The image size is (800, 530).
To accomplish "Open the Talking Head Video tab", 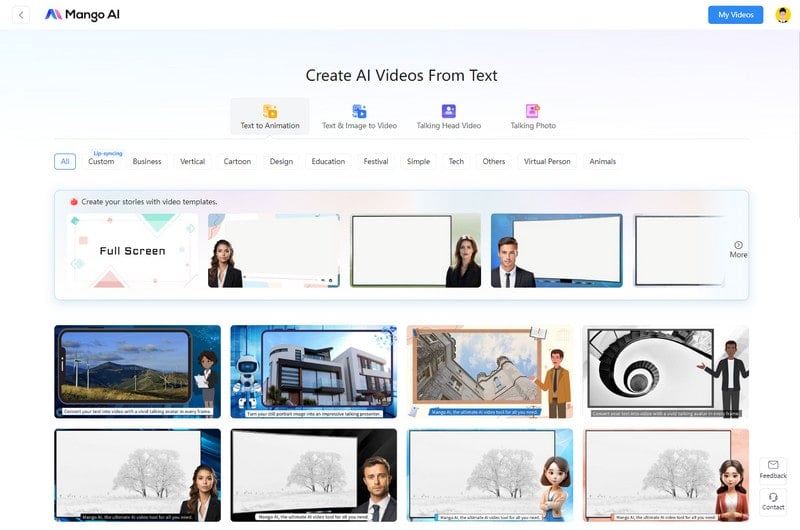I will point(448,116).
